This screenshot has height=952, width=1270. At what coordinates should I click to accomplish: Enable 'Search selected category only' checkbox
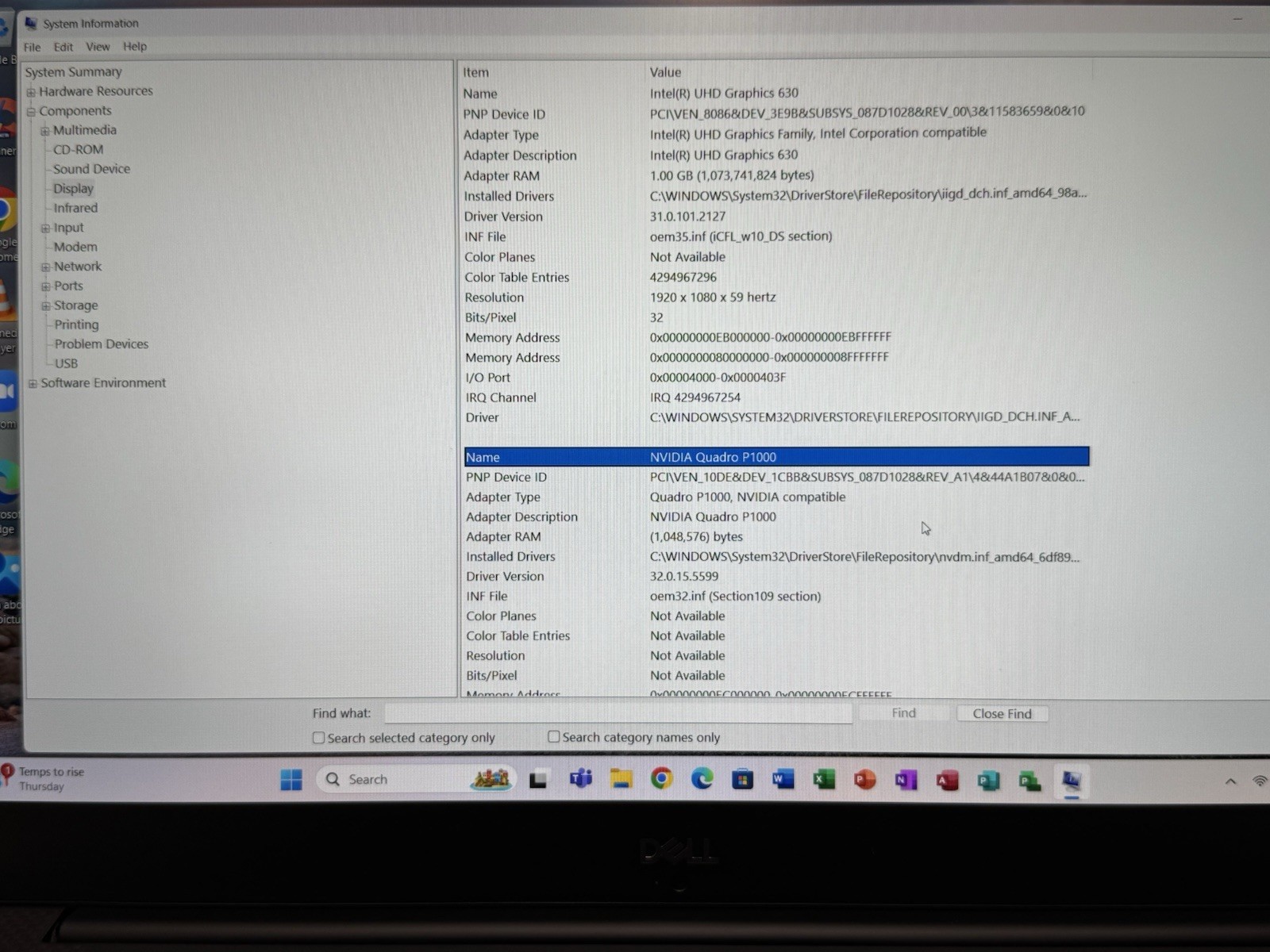tap(318, 738)
